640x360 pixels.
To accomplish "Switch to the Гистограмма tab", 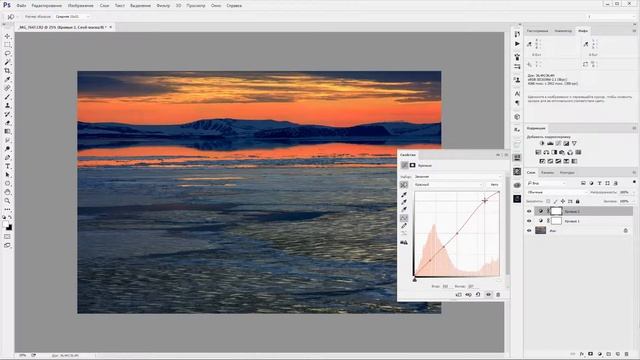I will pos(537,31).
